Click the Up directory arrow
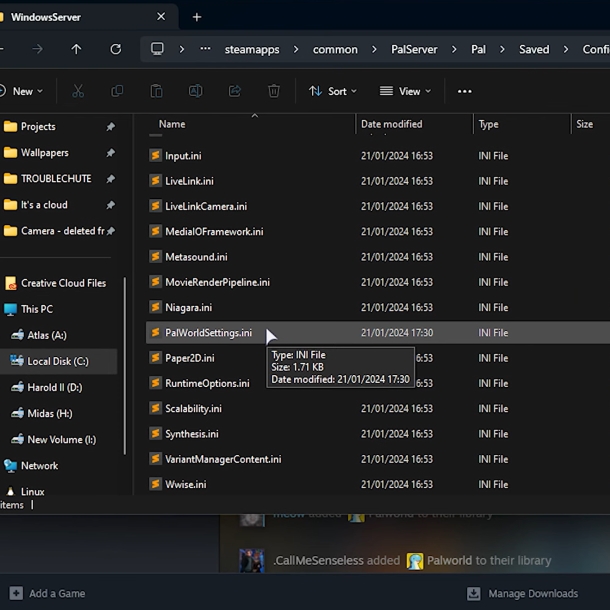The image size is (610, 610). click(76, 49)
